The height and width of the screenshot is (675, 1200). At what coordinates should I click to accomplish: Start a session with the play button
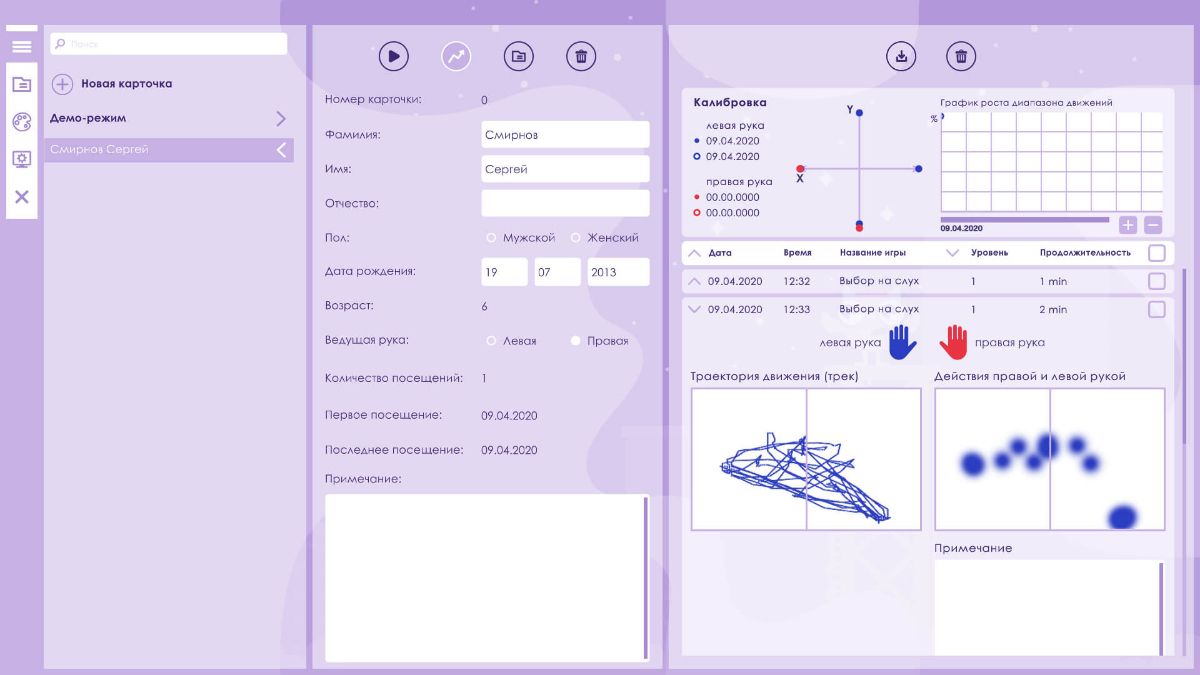point(394,56)
